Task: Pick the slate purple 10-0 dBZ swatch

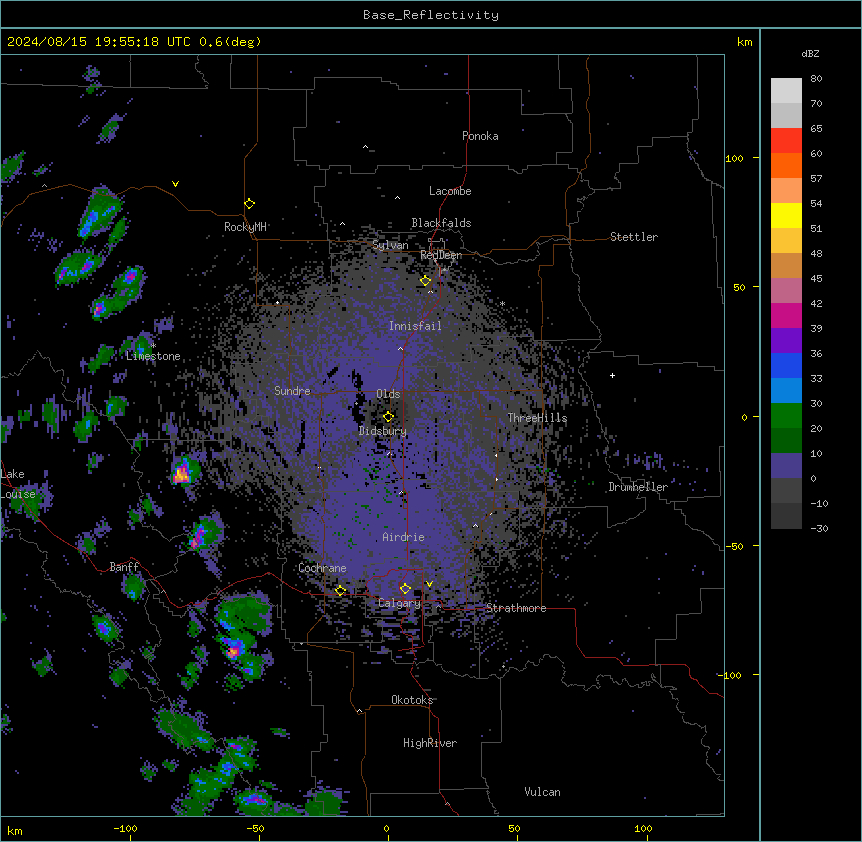Action: (x=786, y=466)
